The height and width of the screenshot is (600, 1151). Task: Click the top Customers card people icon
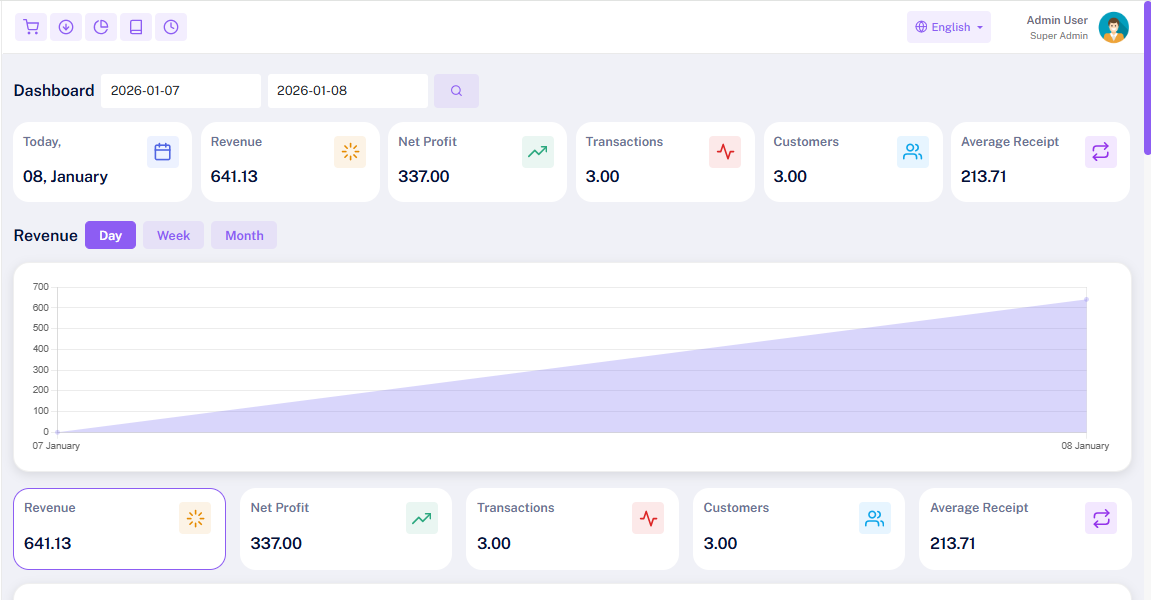[x=912, y=152]
